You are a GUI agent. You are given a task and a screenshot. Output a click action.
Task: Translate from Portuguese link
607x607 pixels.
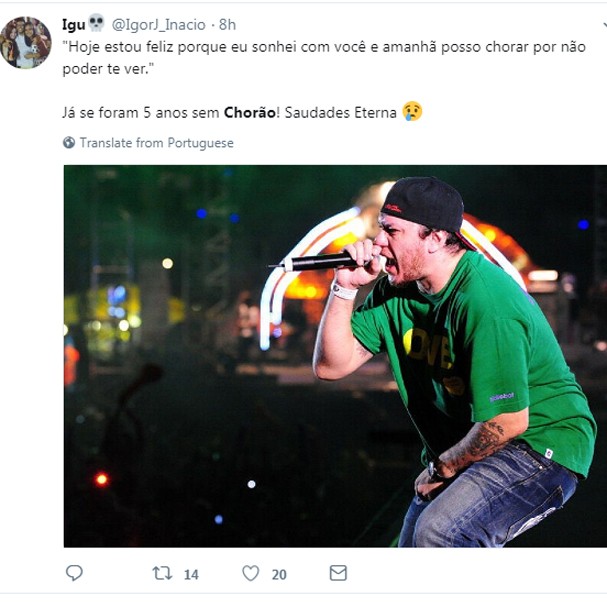pos(156,143)
